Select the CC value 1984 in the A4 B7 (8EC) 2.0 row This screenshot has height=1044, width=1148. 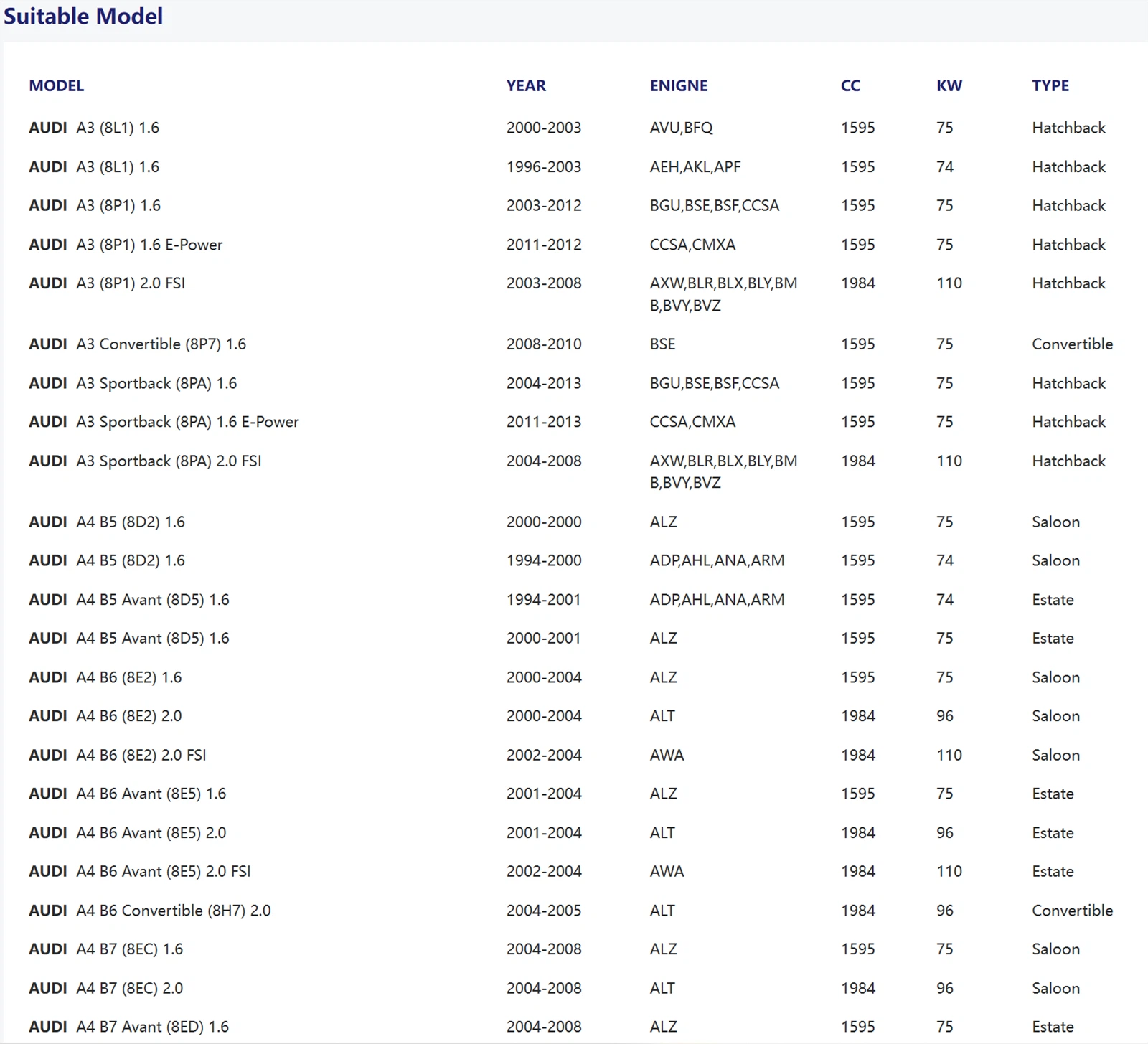(x=858, y=988)
